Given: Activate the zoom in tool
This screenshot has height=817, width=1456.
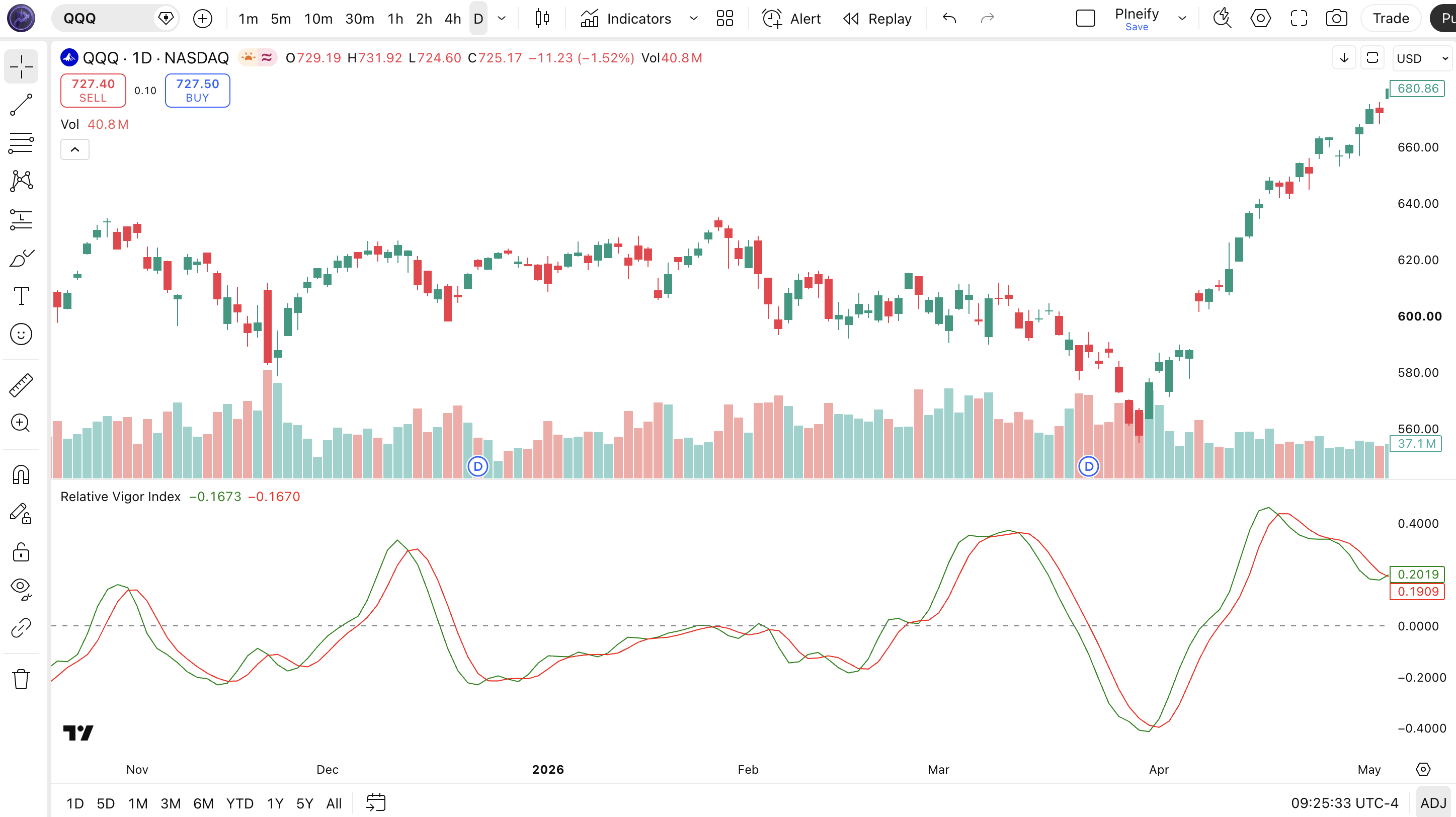Looking at the screenshot, I should pyautogui.click(x=21, y=423).
